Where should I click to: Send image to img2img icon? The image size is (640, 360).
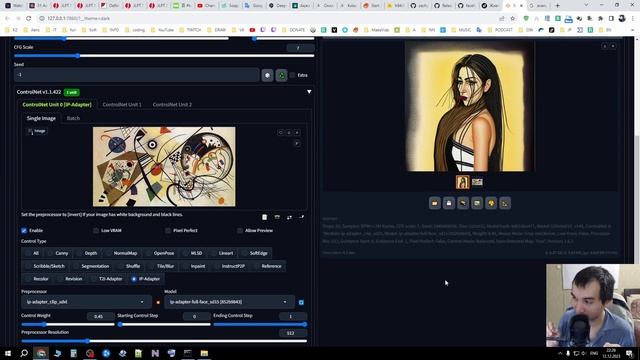point(463,203)
